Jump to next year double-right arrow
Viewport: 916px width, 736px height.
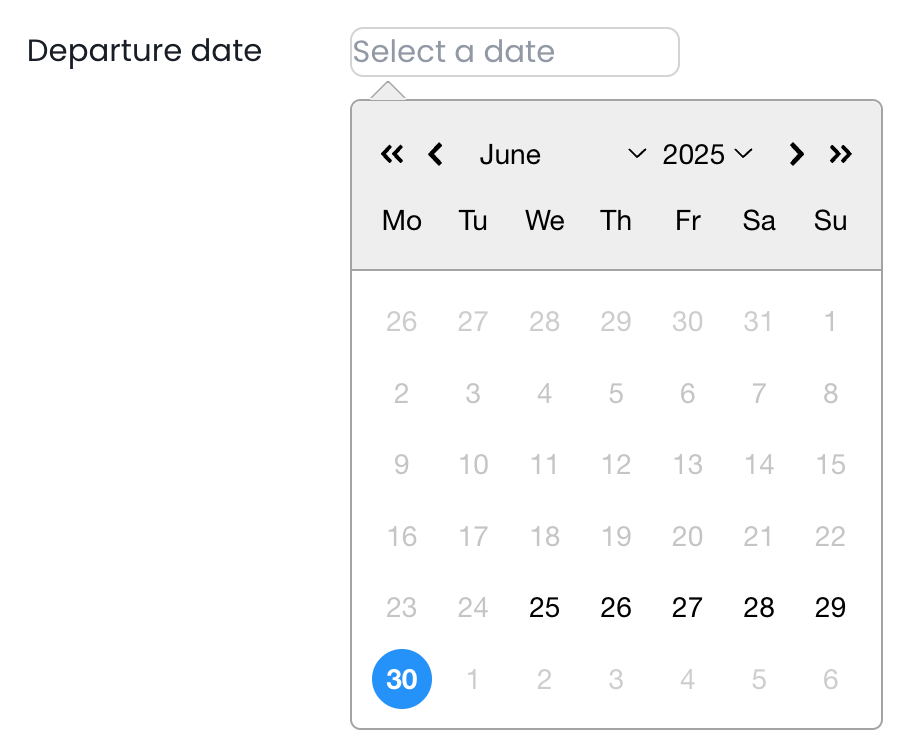(840, 154)
